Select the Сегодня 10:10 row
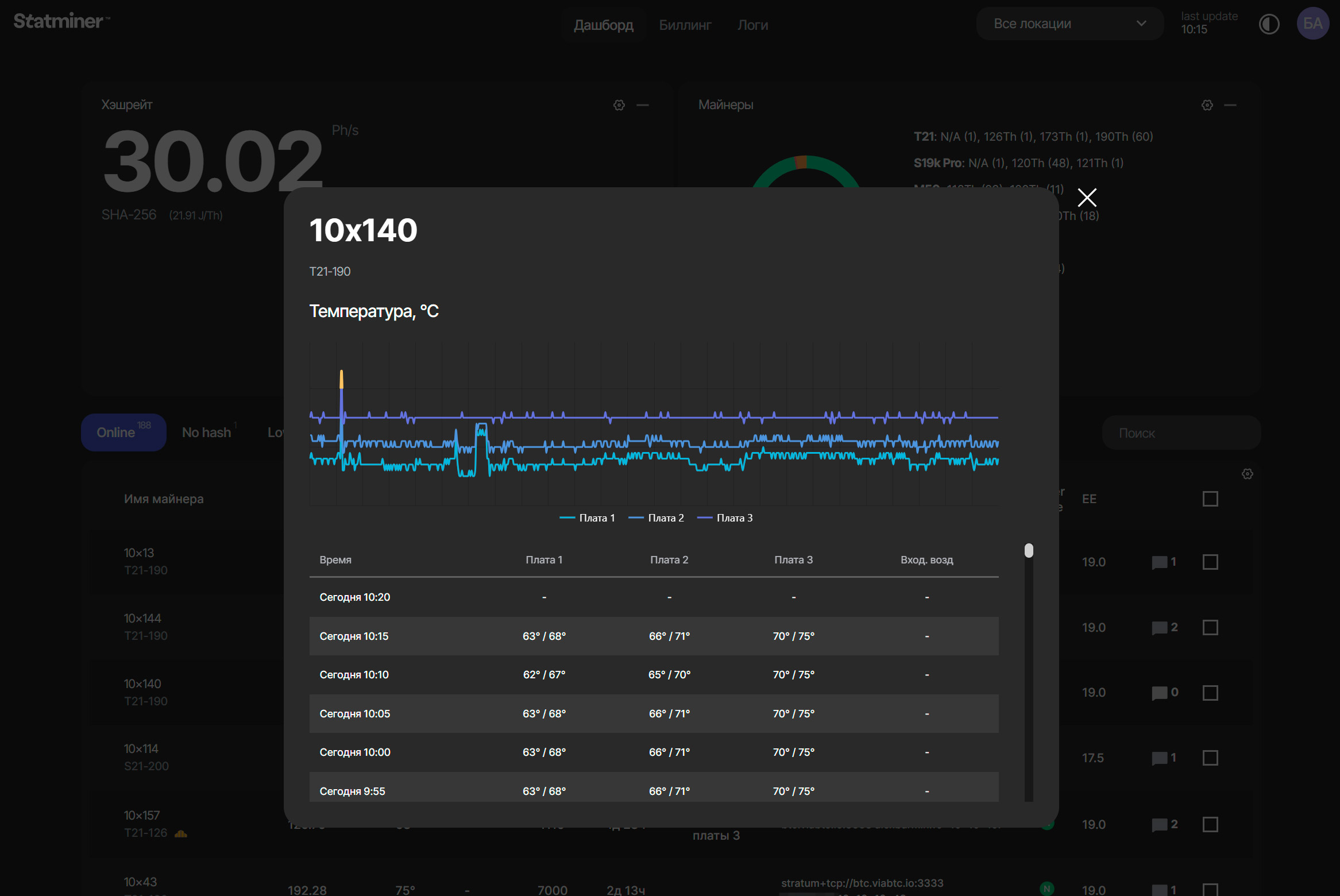 654,675
